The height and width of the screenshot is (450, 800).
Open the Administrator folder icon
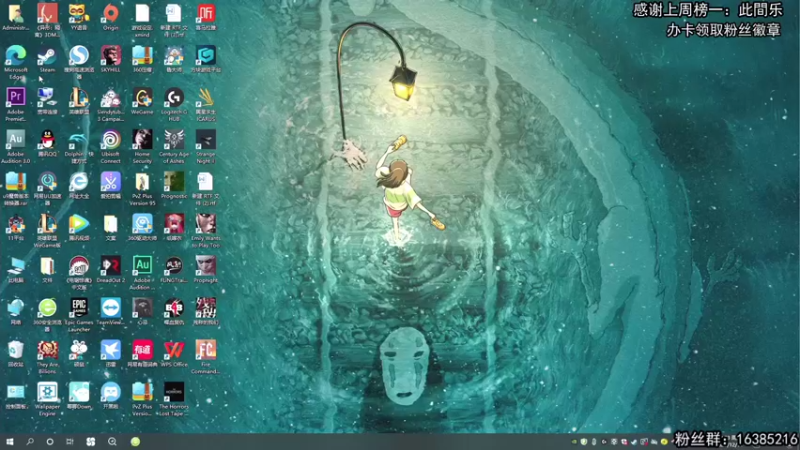[x=15, y=14]
